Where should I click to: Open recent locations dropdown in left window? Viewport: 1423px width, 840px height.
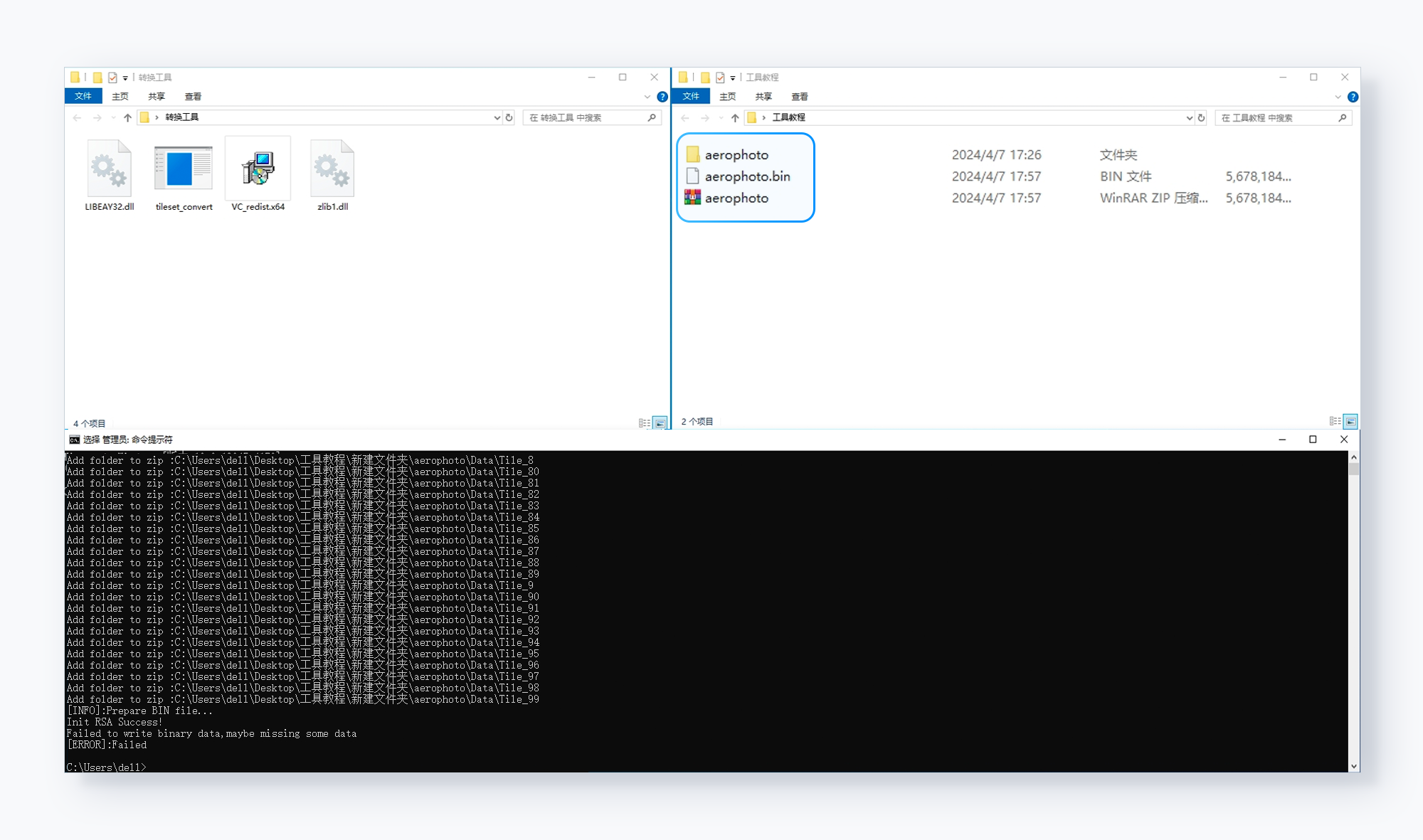[x=113, y=117]
